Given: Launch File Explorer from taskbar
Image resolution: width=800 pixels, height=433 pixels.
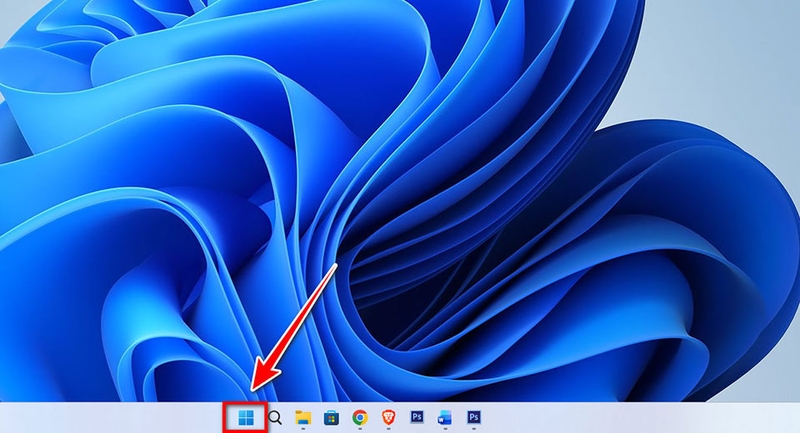Looking at the screenshot, I should 303,418.
